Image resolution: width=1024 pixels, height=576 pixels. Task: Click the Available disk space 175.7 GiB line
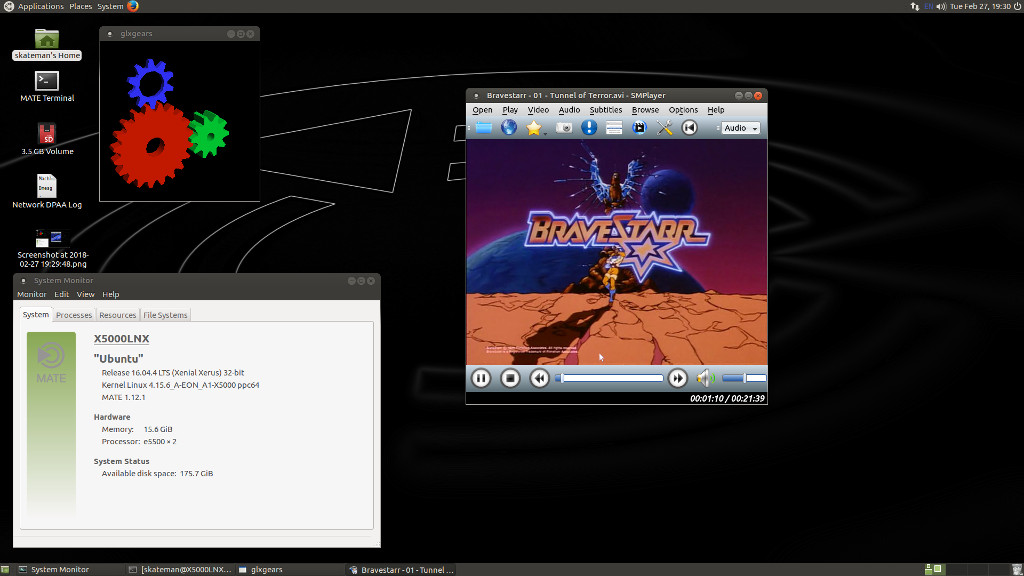(157, 473)
